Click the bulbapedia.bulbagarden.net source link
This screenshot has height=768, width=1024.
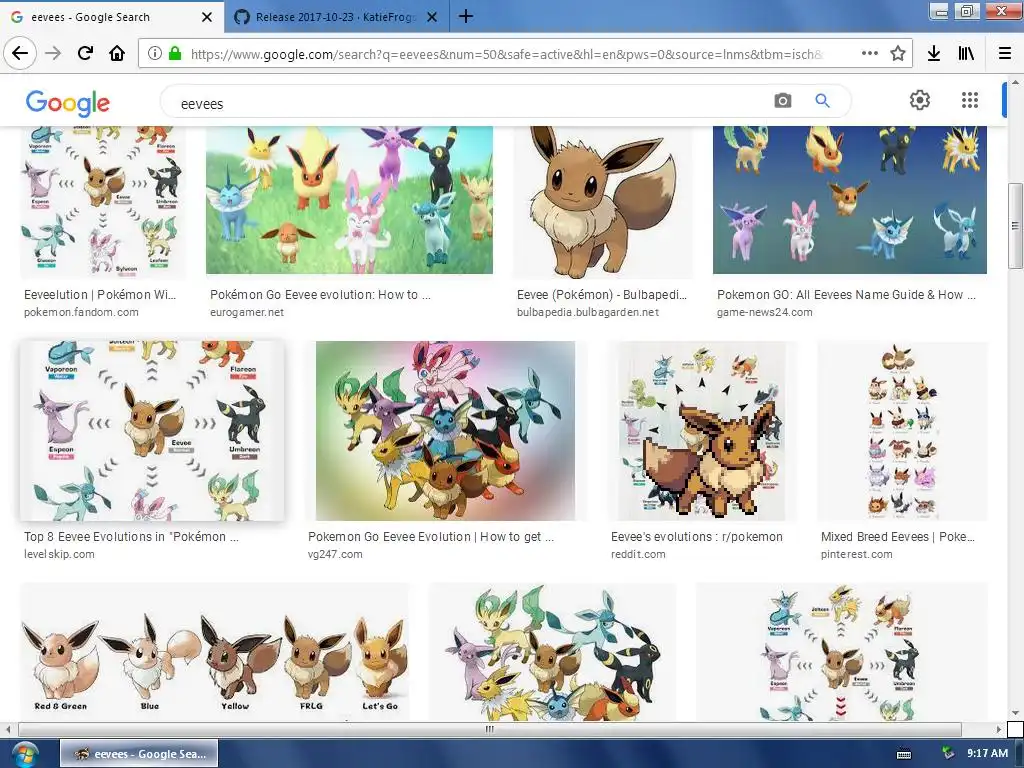[588, 312]
